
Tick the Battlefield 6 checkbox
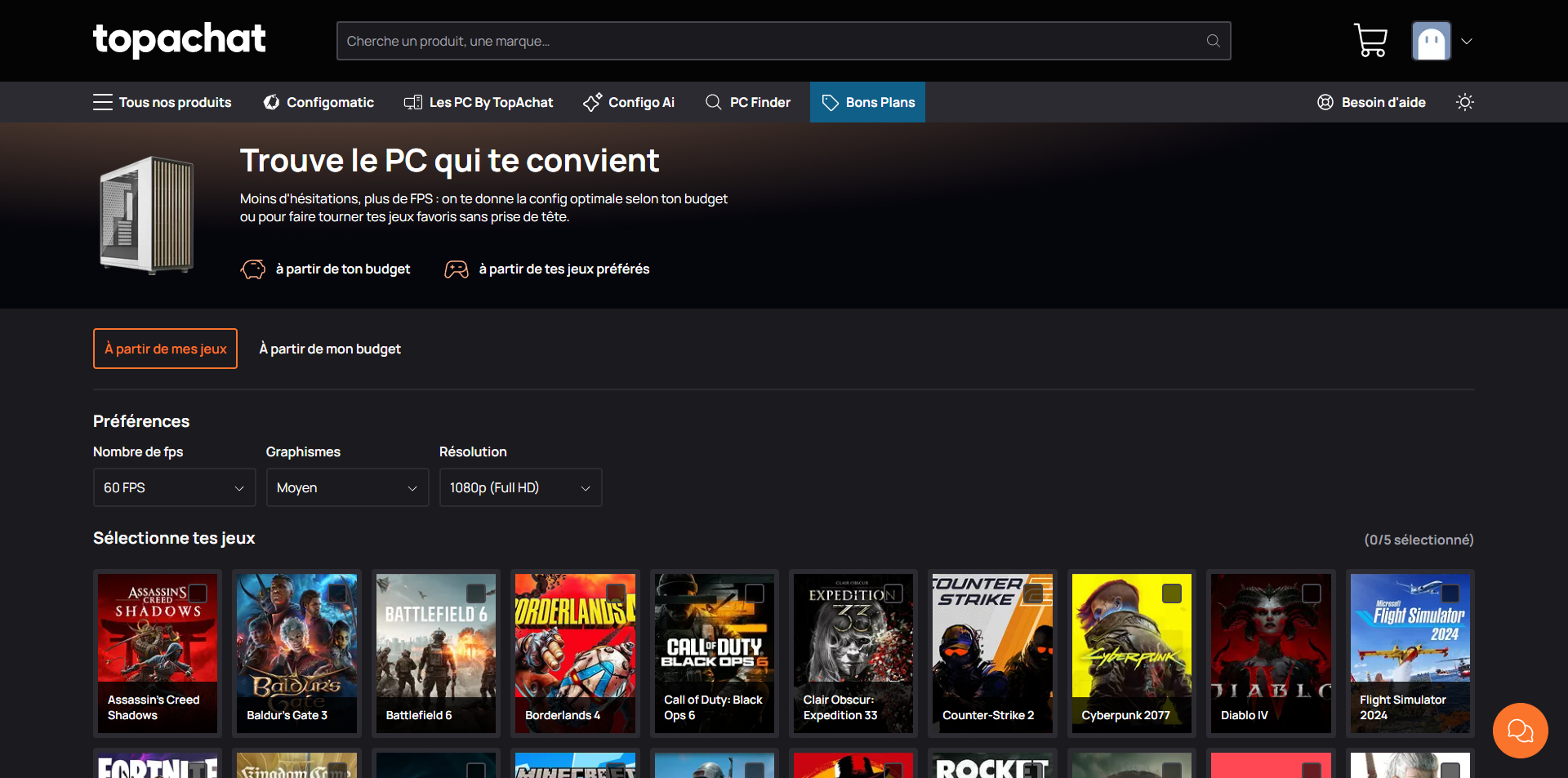[x=476, y=594]
